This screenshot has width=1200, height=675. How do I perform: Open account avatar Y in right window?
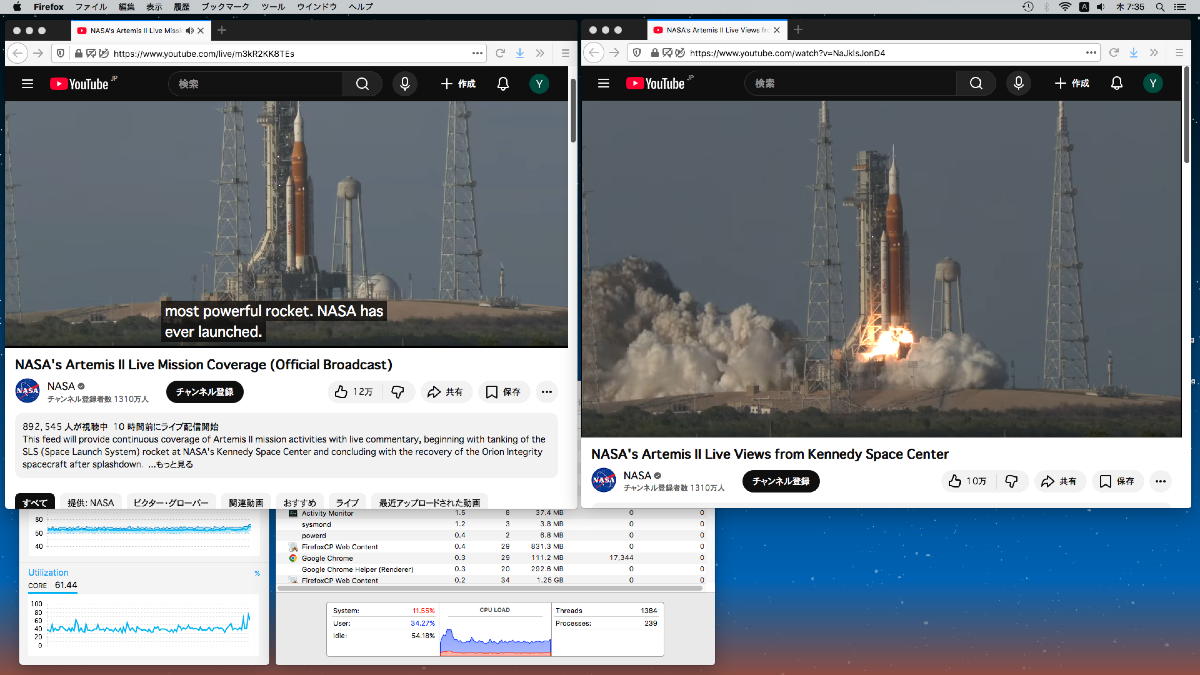click(1153, 84)
